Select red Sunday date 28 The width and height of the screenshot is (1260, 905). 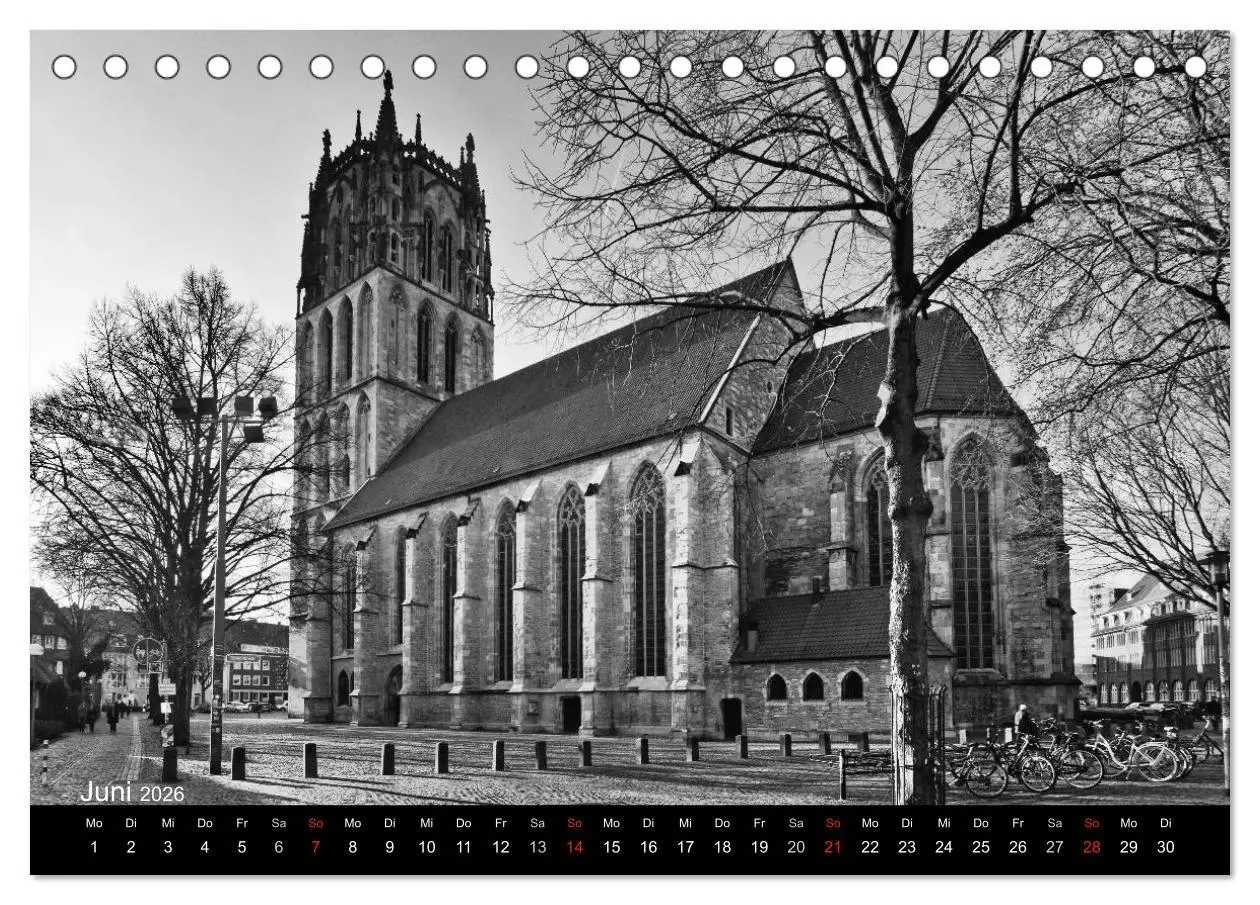pyautogui.click(x=1092, y=847)
